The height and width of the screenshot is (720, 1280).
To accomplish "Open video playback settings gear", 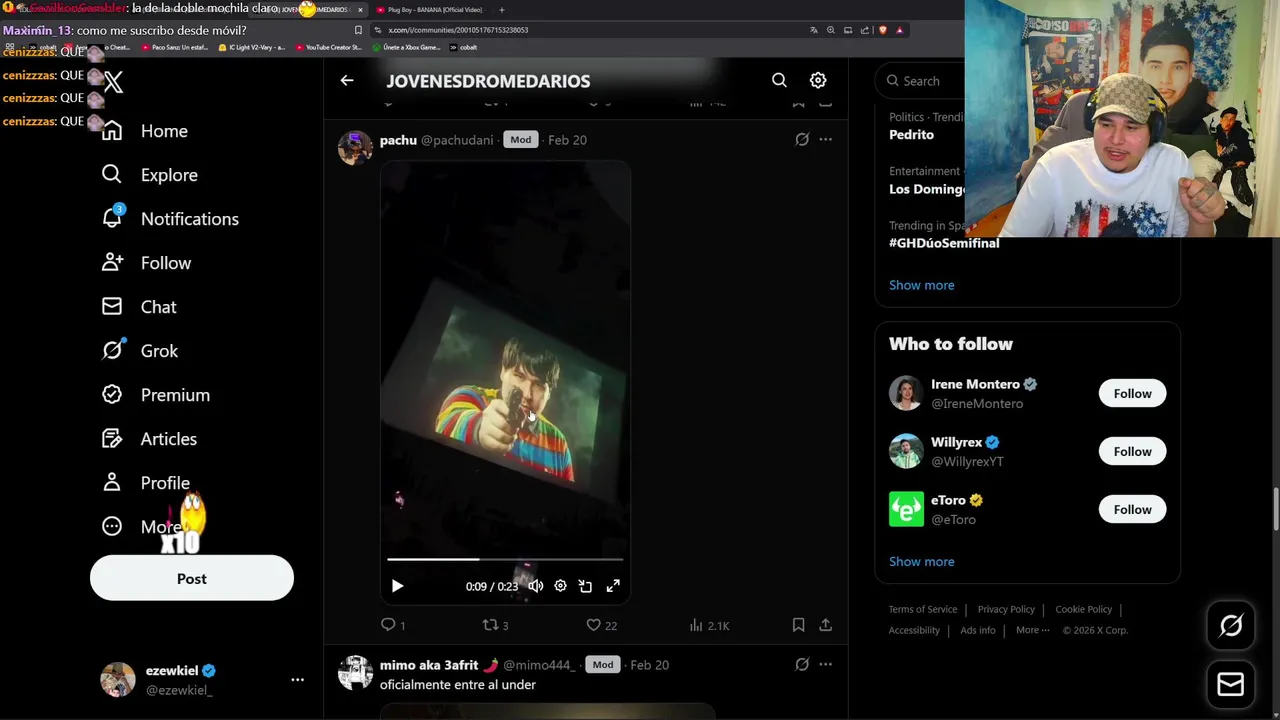I will click(560, 586).
